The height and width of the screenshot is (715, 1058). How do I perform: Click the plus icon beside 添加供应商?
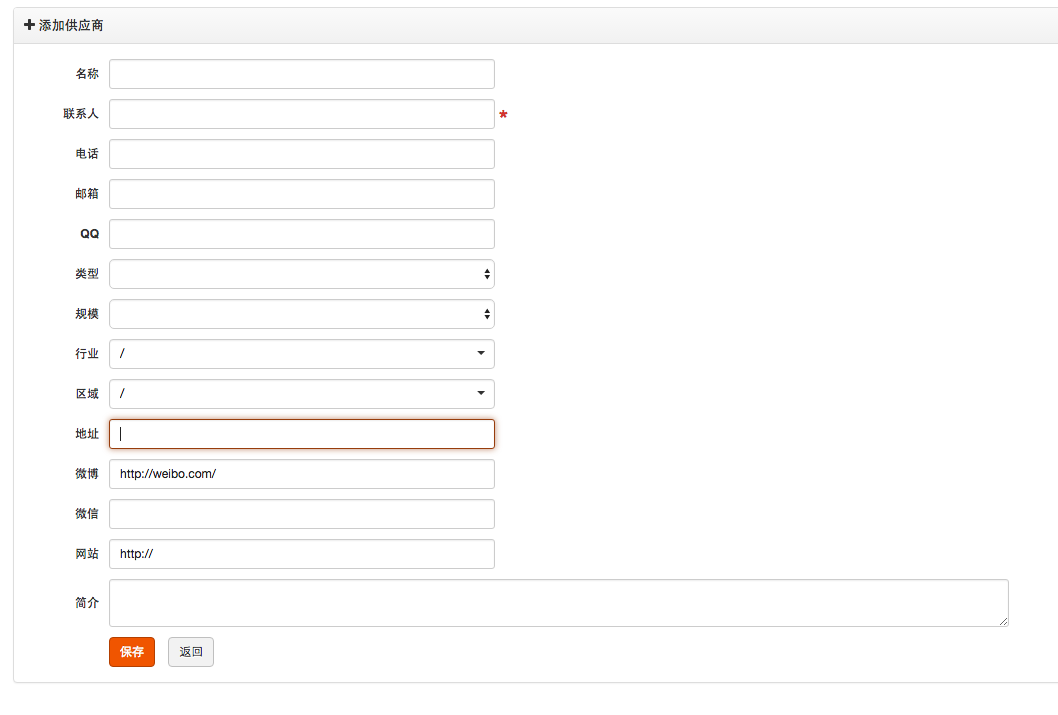click(29, 25)
